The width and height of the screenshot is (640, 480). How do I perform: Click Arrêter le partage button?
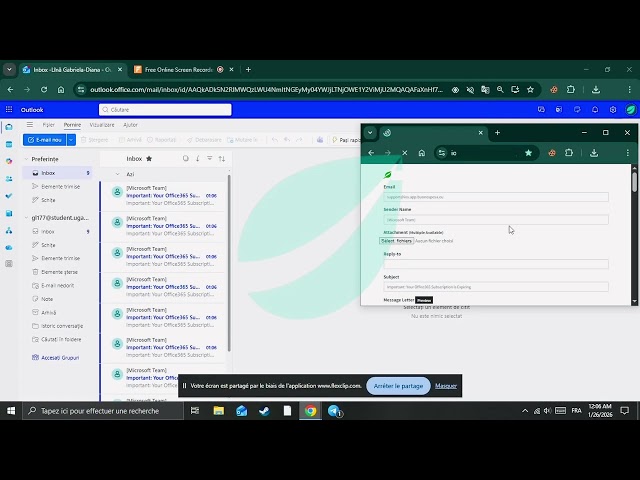click(x=398, y=386)
